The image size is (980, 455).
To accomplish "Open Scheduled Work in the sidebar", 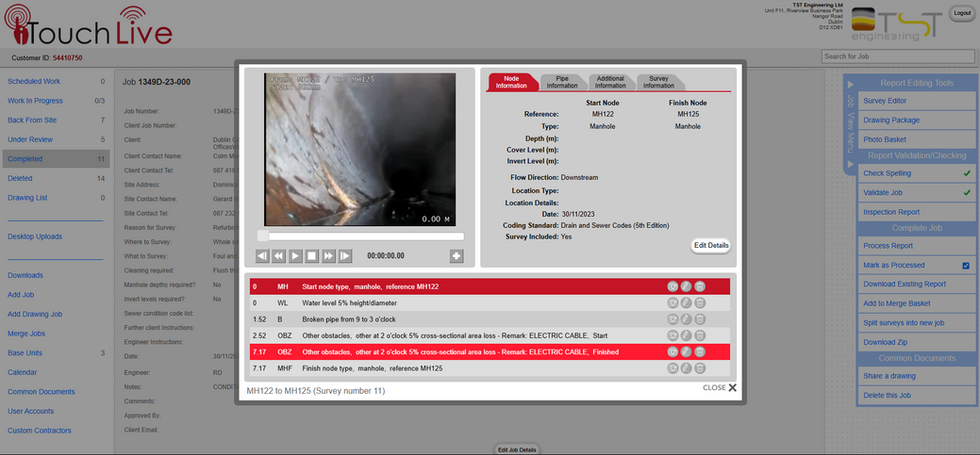I will pyautogui.click(x=34, y=81).
